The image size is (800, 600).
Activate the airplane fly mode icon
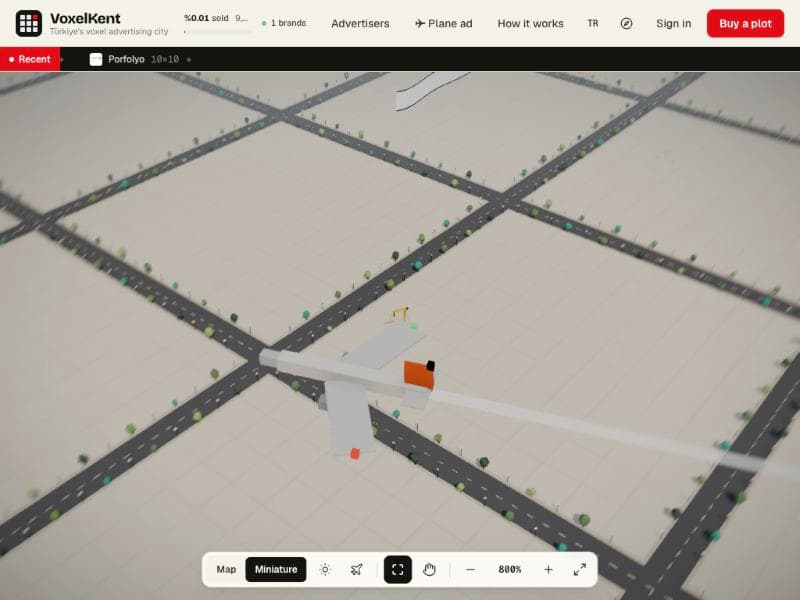357,569
